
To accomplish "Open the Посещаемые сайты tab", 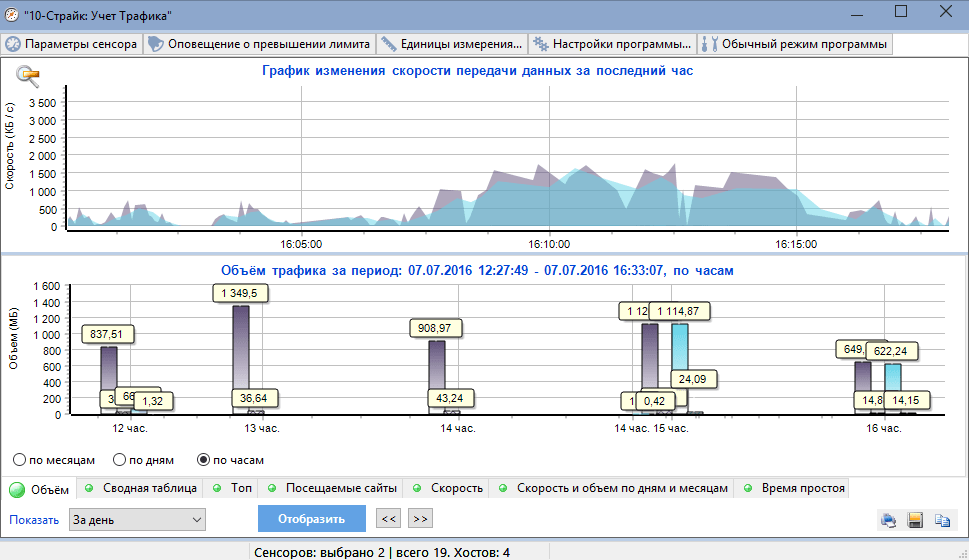I will click(x=332, y=488).
